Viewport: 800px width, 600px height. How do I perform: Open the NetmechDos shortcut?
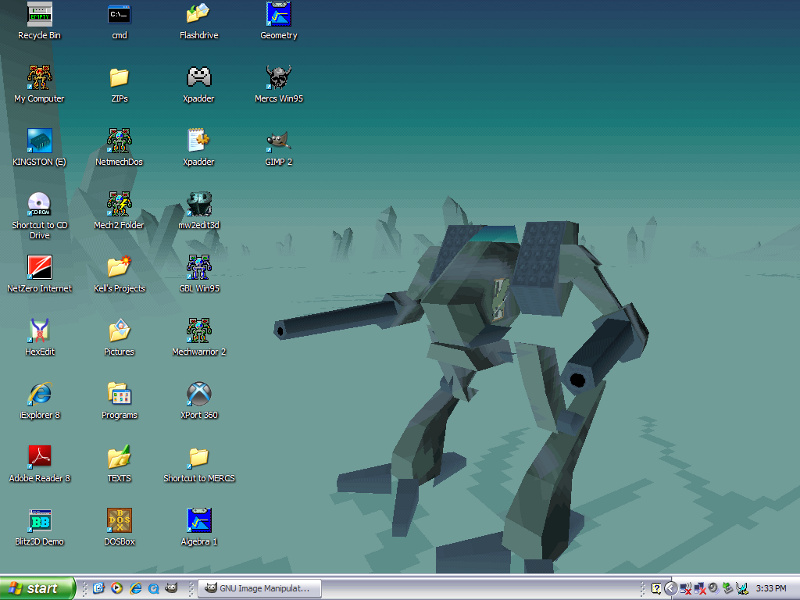119,140
